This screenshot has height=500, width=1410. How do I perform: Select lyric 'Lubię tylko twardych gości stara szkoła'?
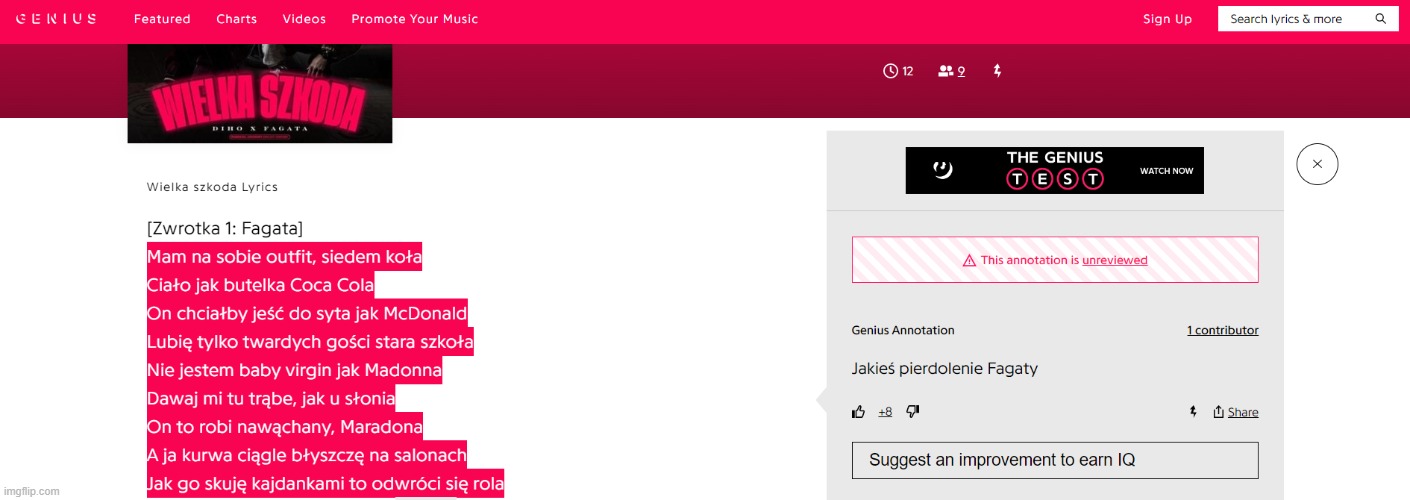[310, 342]
